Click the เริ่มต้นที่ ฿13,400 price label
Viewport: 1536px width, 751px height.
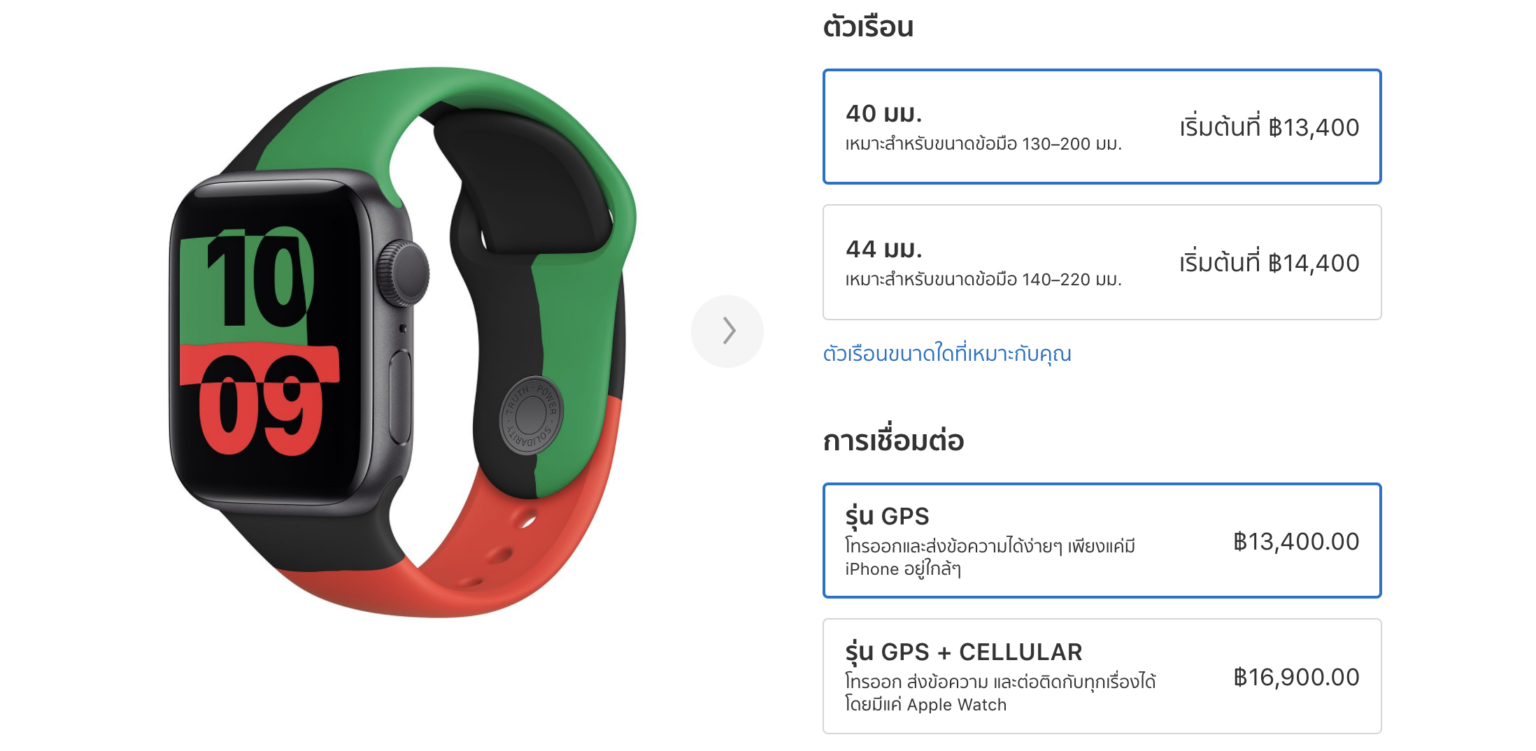(1269, 127)
